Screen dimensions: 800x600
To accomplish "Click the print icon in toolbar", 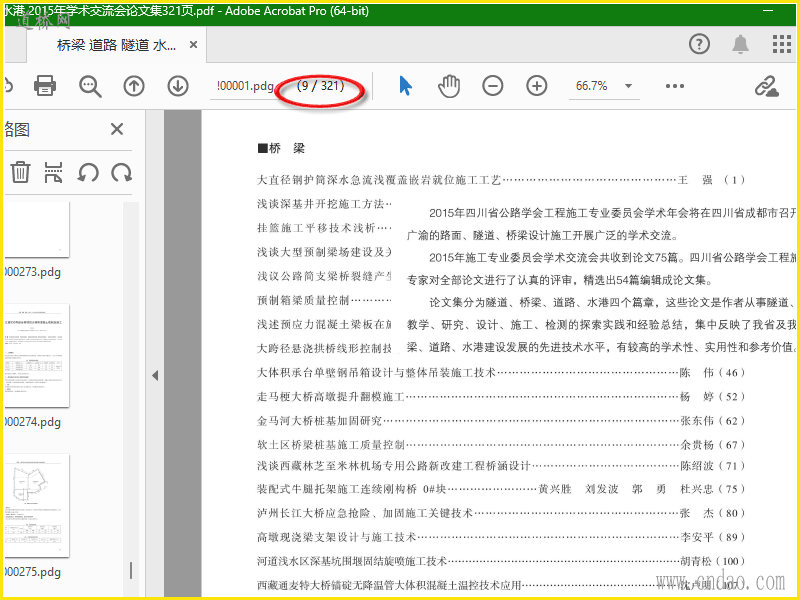I will coord(45,86).
